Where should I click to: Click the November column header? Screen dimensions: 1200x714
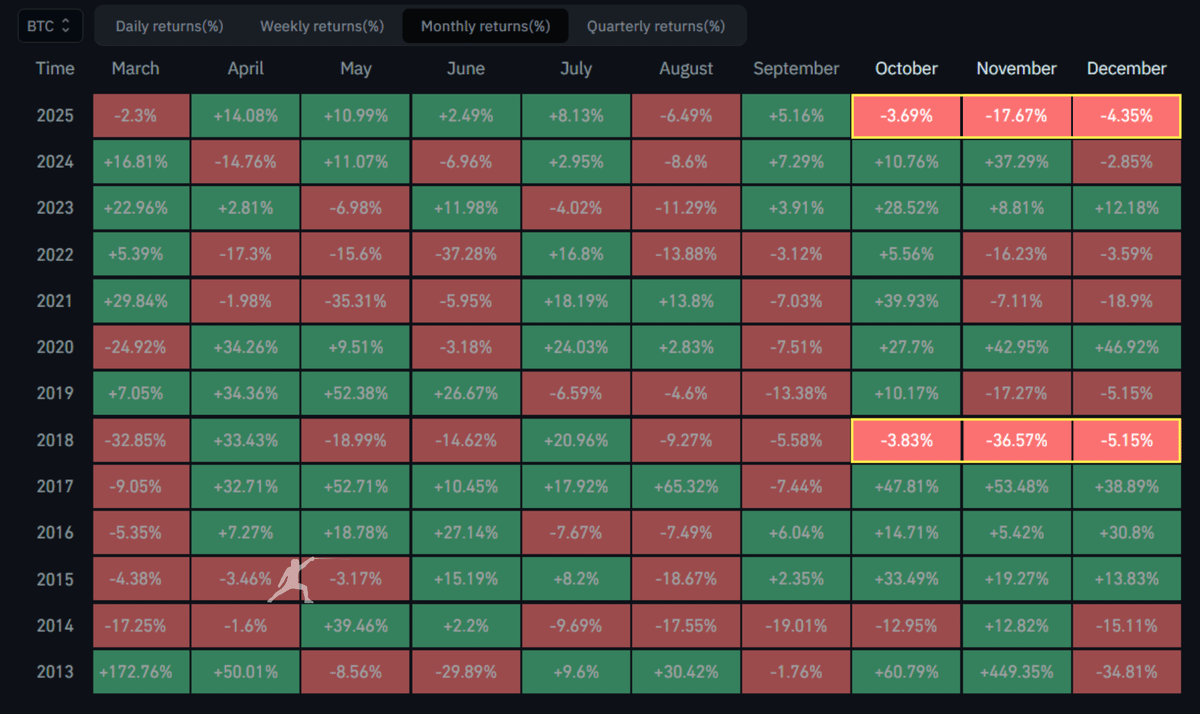(1016, 68)
